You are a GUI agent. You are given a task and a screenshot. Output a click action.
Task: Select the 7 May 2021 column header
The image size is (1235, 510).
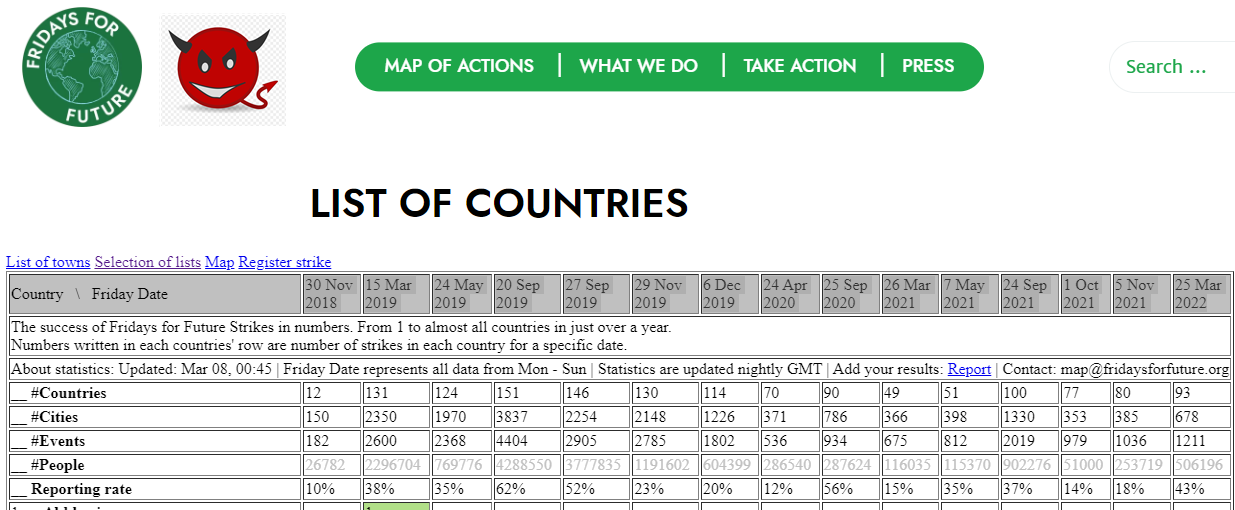tap(970, 294)
